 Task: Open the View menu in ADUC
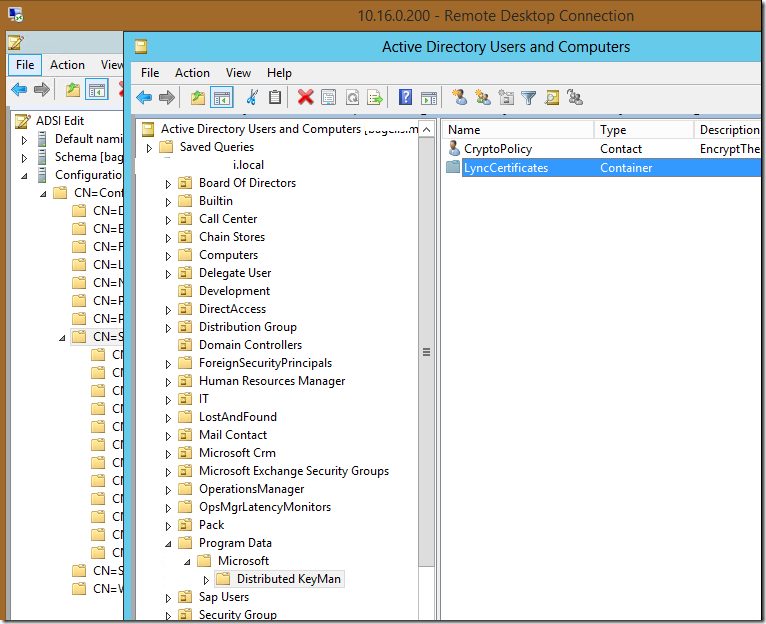[x=238, y=73]
